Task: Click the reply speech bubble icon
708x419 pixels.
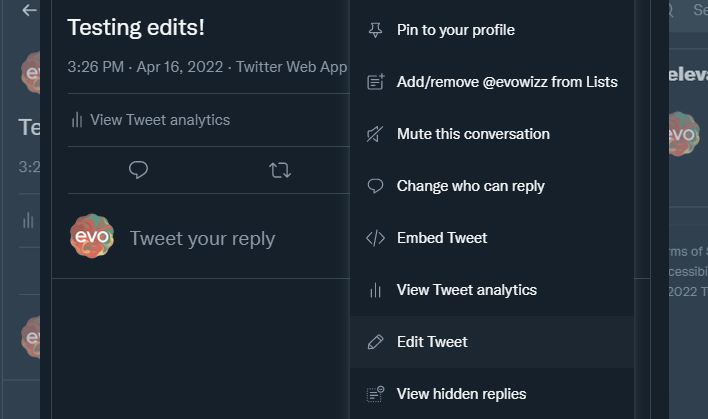Action: [x=138, y=170]
